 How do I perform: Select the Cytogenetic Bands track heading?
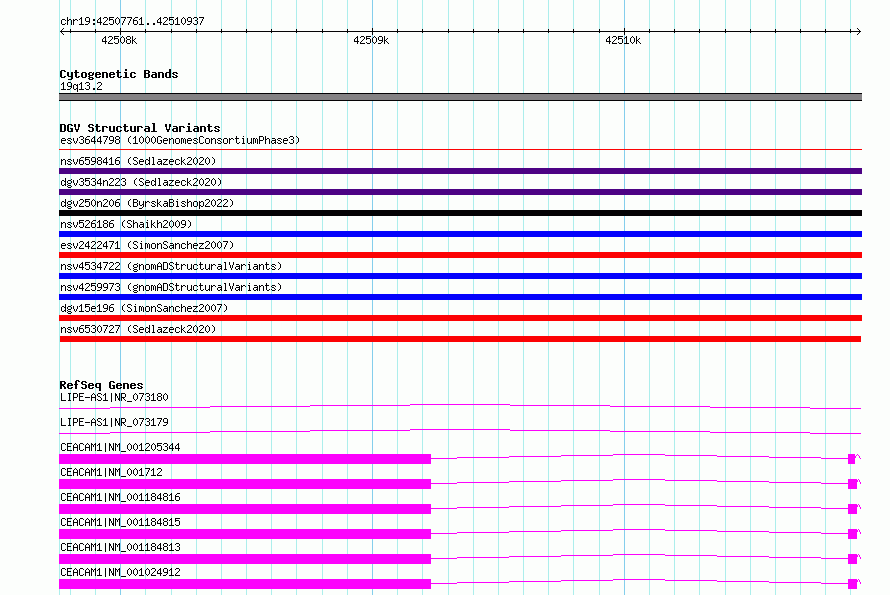(119, 74)
